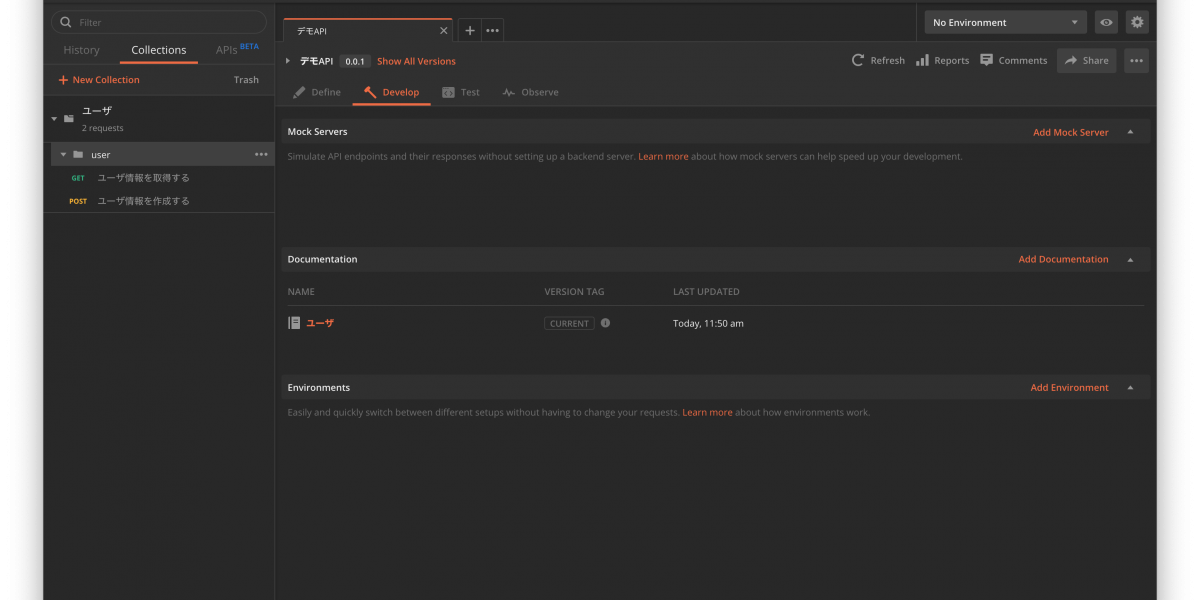Open the tab options ellipsis next to plus
The height and width of the screenshot is (600, 1200).
coord(492,30)
